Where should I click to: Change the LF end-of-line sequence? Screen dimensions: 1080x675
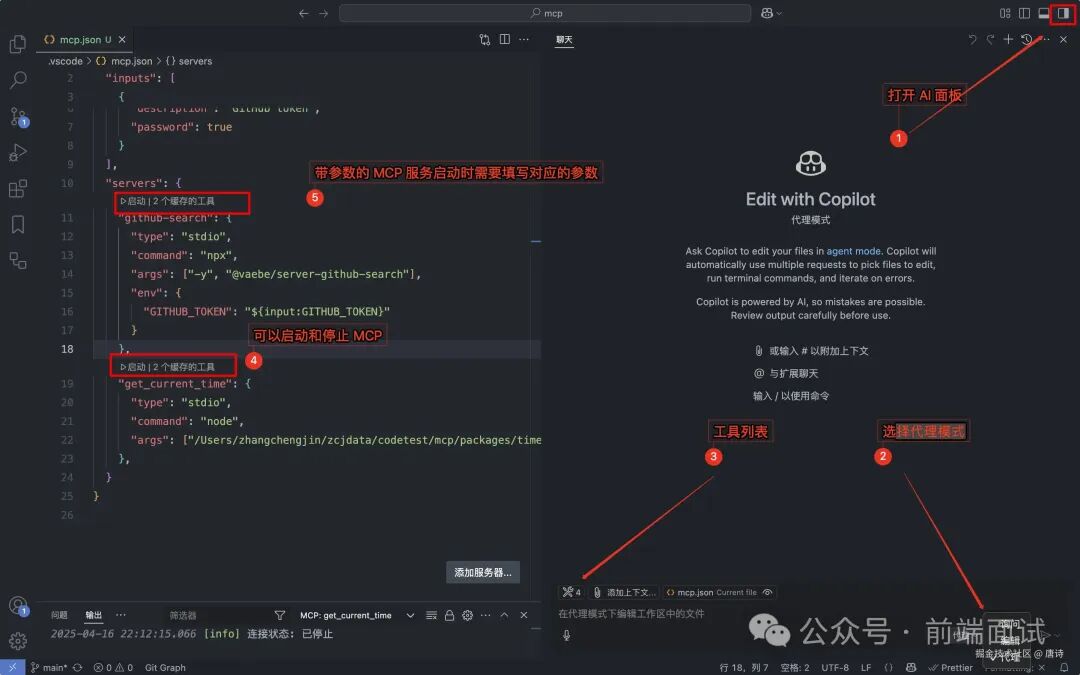click(x=866, y=667)
